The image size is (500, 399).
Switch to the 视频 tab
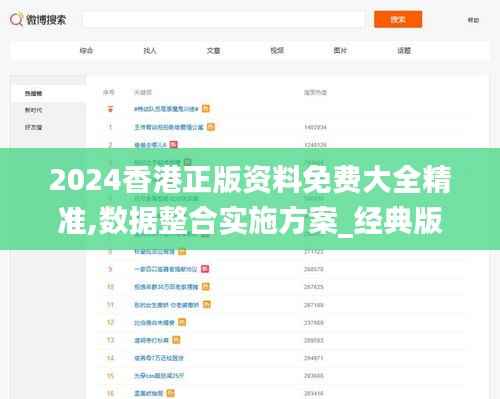277,51
